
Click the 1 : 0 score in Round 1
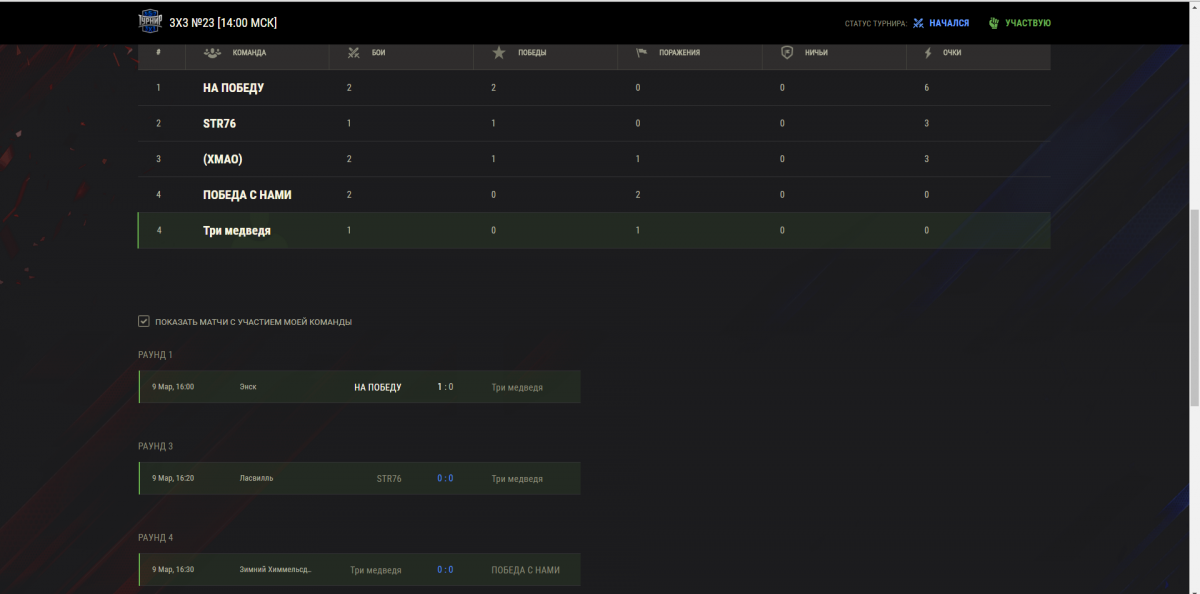click(x=445, y=387)
